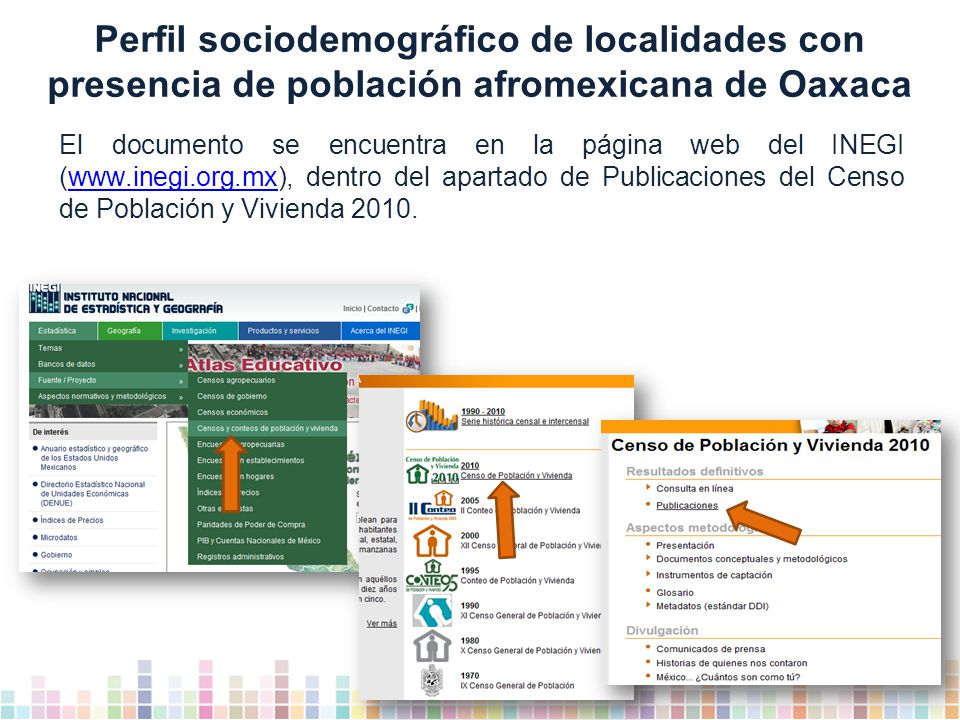Open the Publicaciones link
960x720 pixels.
coord(687,505)
